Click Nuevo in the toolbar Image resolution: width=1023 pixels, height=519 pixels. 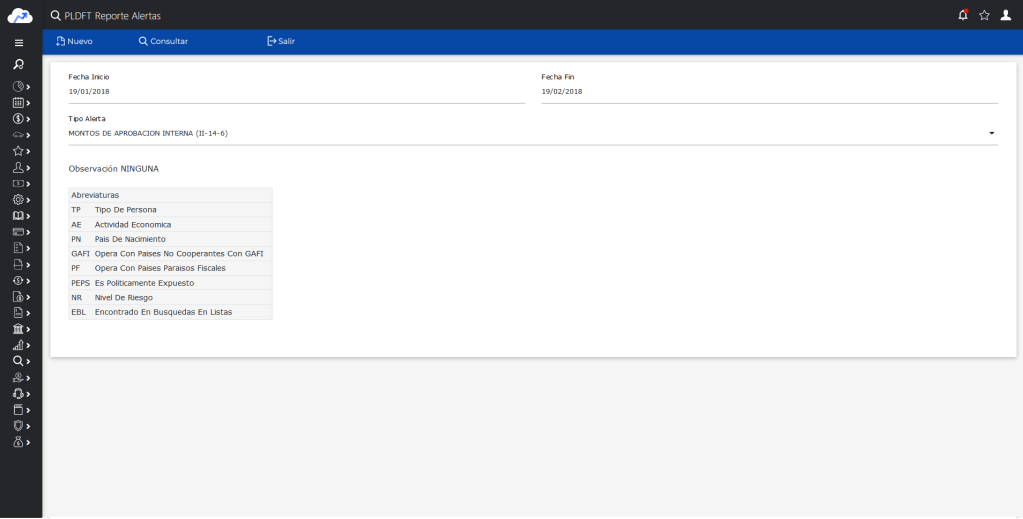pyautogui.click(x=74, y=41)
